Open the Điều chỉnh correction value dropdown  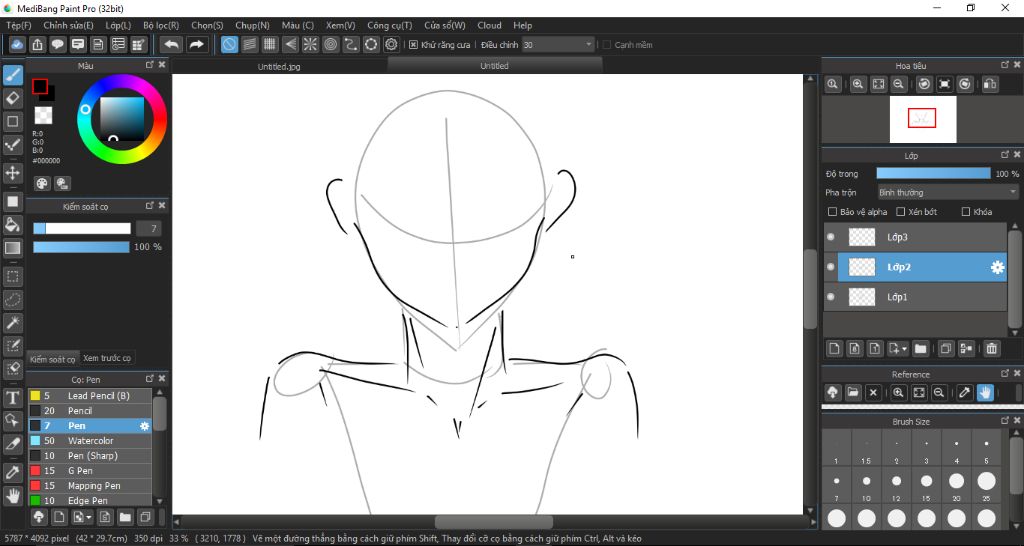point(558,45)
